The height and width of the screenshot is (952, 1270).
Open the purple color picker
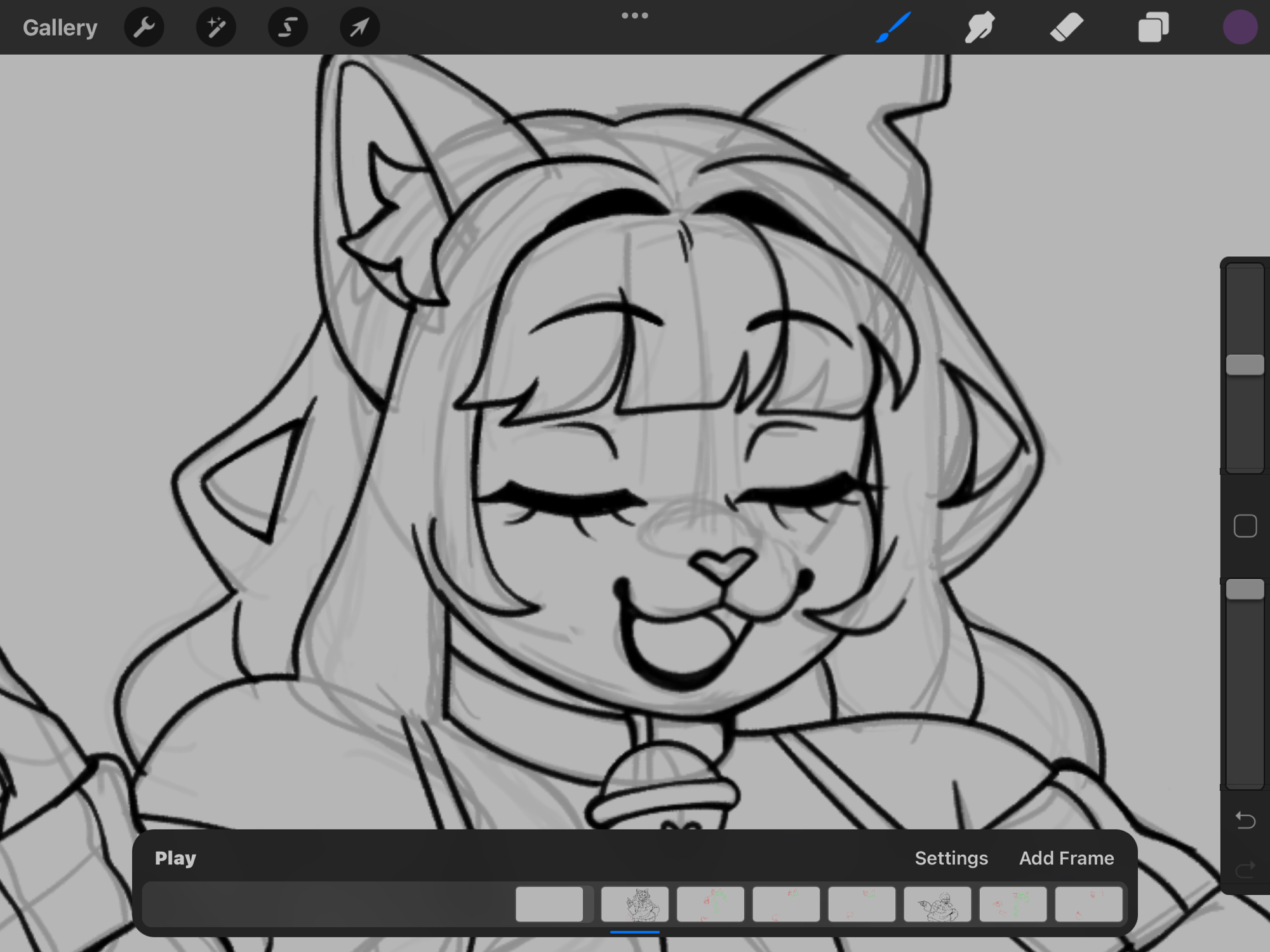pyautogui.click(x=1240, y=27)
